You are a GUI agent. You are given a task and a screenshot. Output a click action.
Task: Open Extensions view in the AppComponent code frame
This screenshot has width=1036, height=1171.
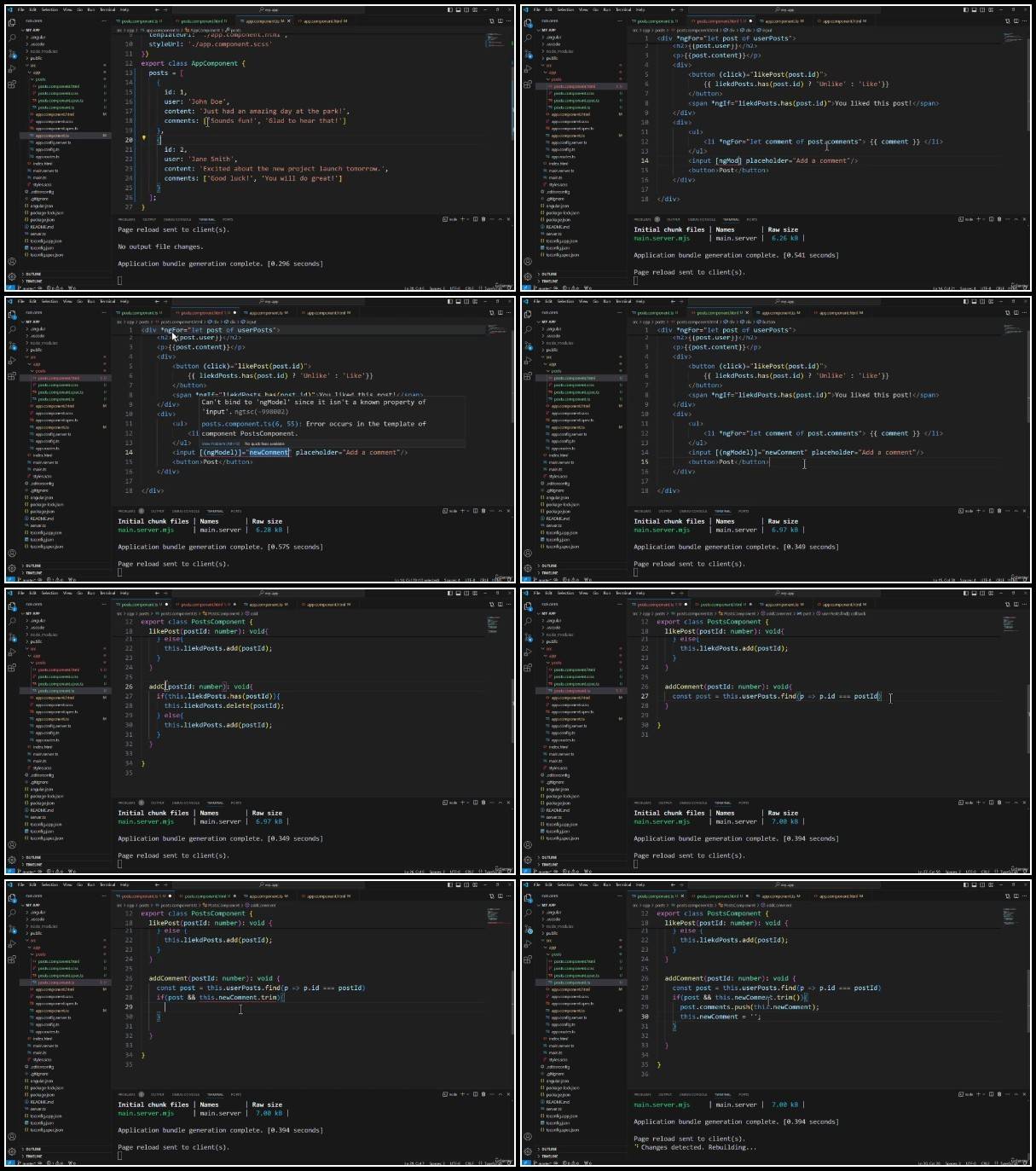(12, 84)
